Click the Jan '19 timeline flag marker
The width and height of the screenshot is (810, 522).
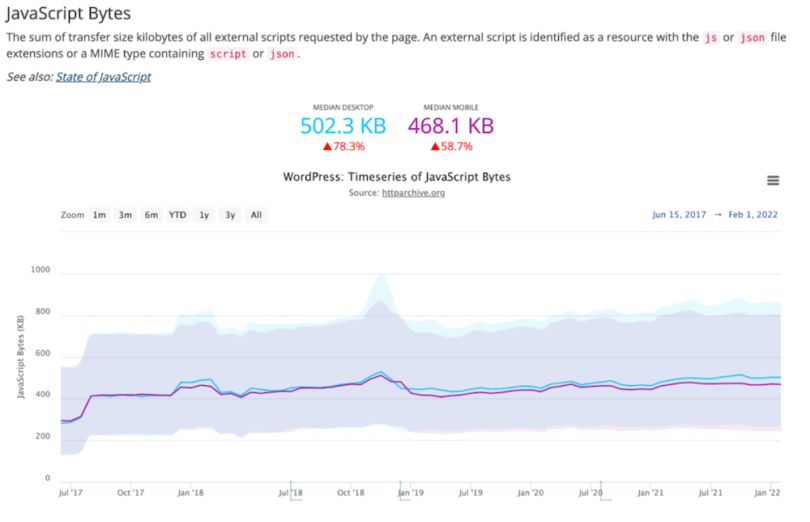[x=405, y=491]
